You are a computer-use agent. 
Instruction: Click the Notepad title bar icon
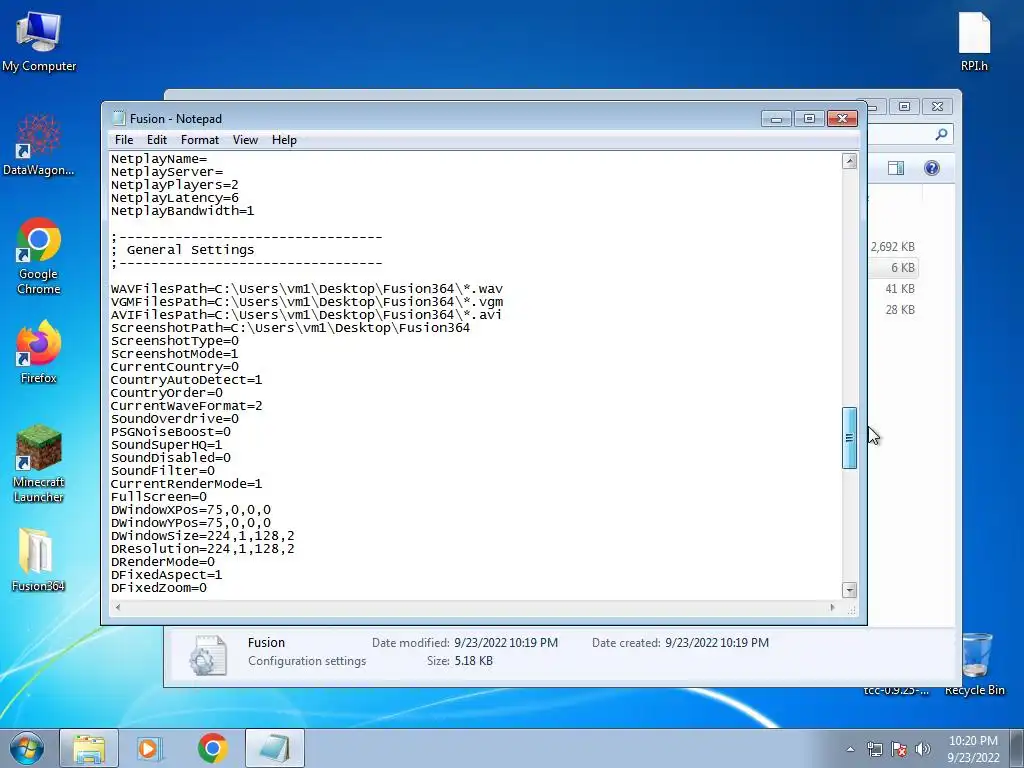[118, 118]
